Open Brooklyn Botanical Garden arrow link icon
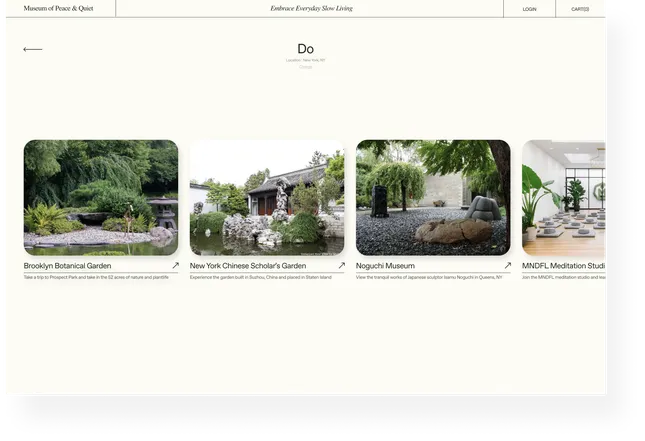 [176, 265]
